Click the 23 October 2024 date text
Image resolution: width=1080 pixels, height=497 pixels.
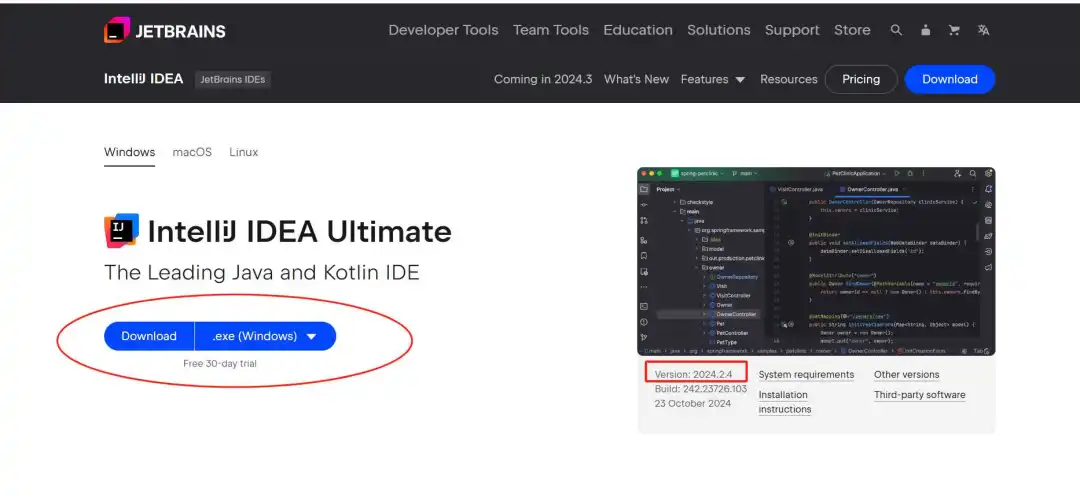pyautogui.click(x=693, y=403)
